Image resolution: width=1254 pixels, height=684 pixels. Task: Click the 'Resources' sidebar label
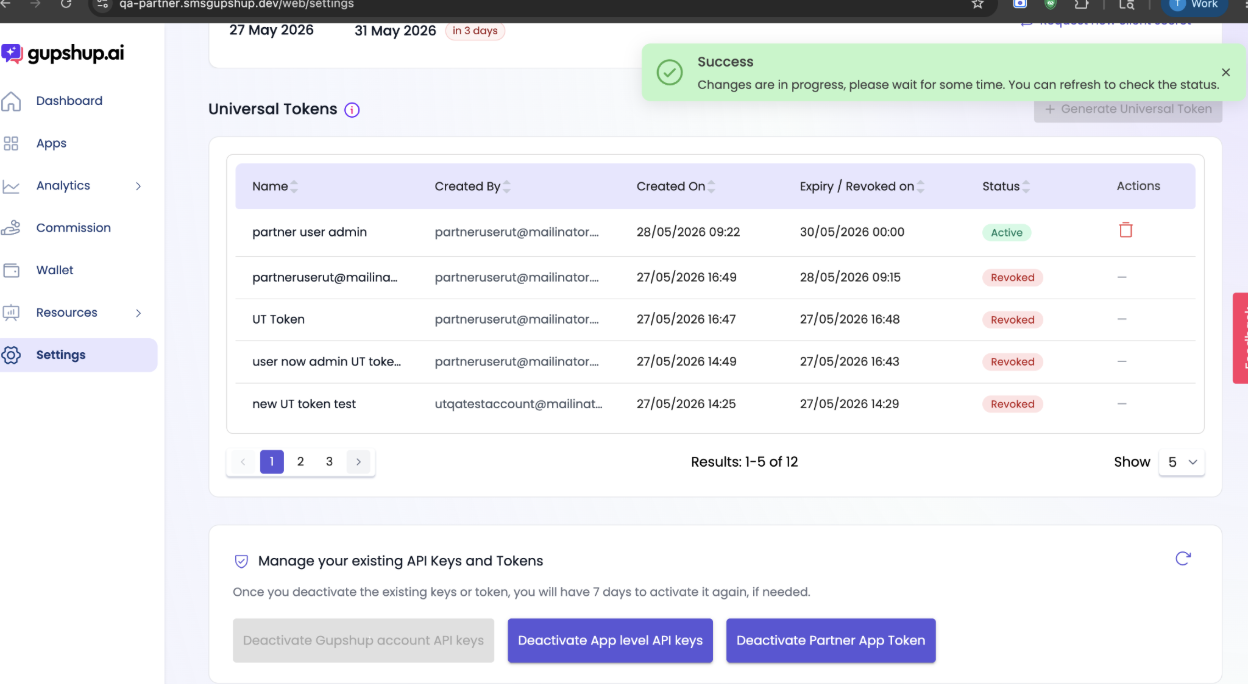[66, 313]
